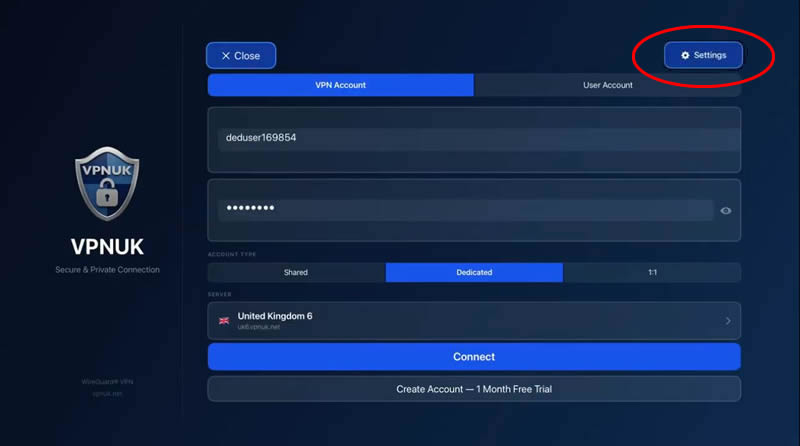Click the UK flag icon in the server row
The width and height of the screenshot is (800, 446).
(224, 321)
